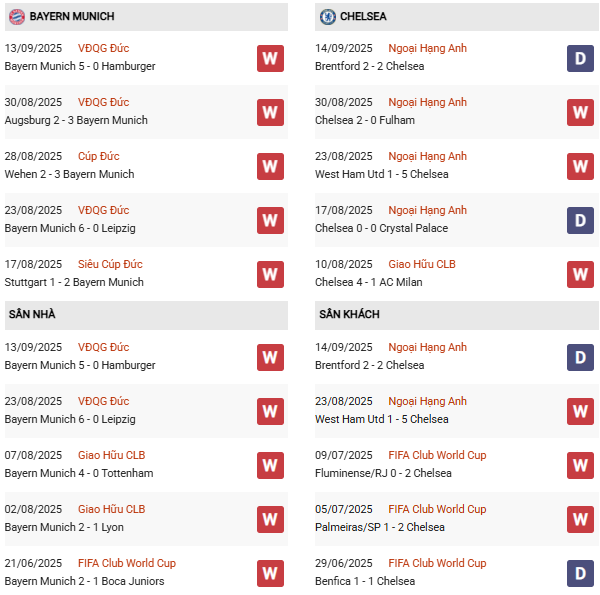
Task: Click the Chelsea club crest
Action: (327, 17)
